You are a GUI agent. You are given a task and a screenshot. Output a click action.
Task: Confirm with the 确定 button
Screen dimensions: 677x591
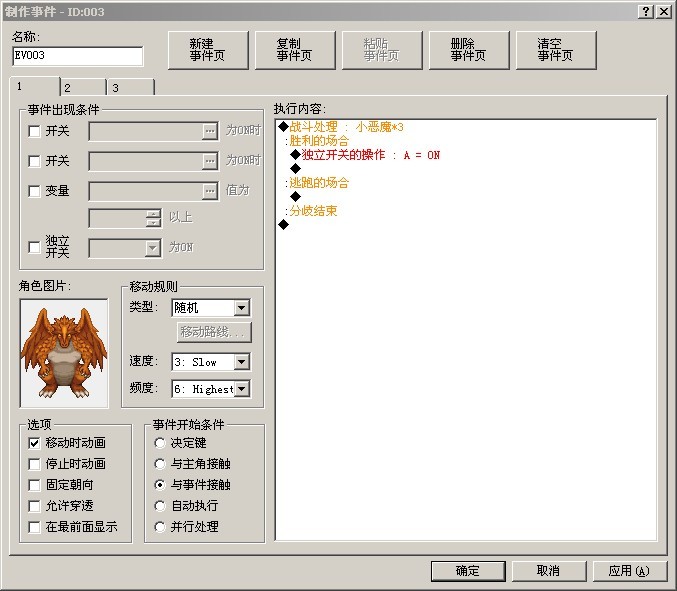click(x=468, y=571)
